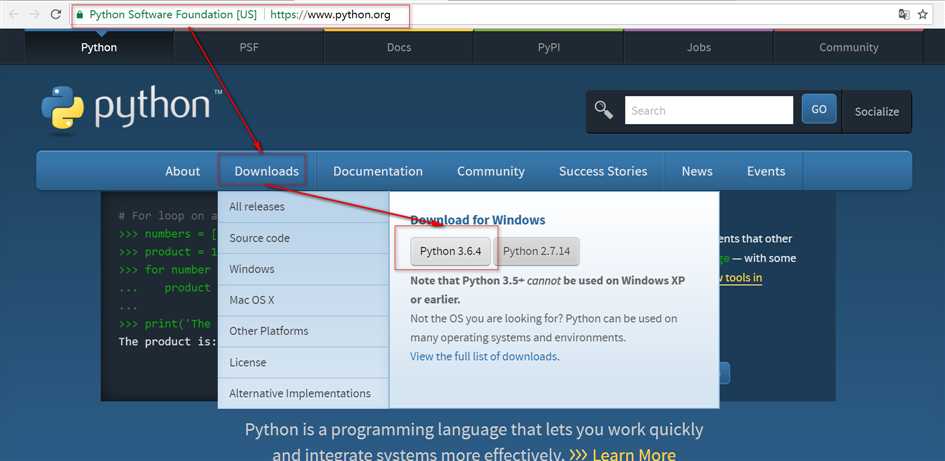Screen dimensions: 945x461
Task: Open the Jobs top tab
Action: coord(699,47)
